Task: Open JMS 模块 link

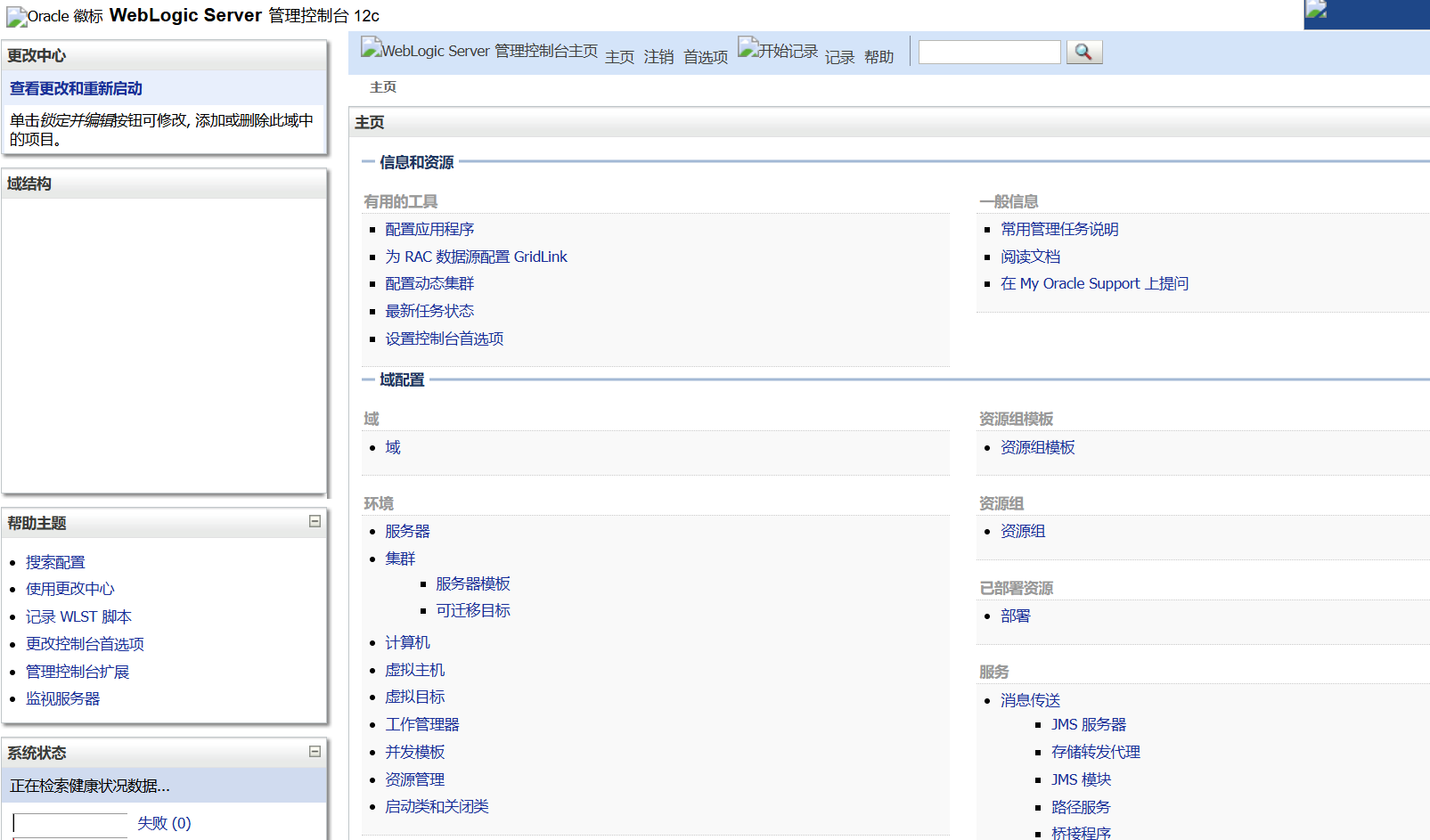Action: coord(1081,779)
